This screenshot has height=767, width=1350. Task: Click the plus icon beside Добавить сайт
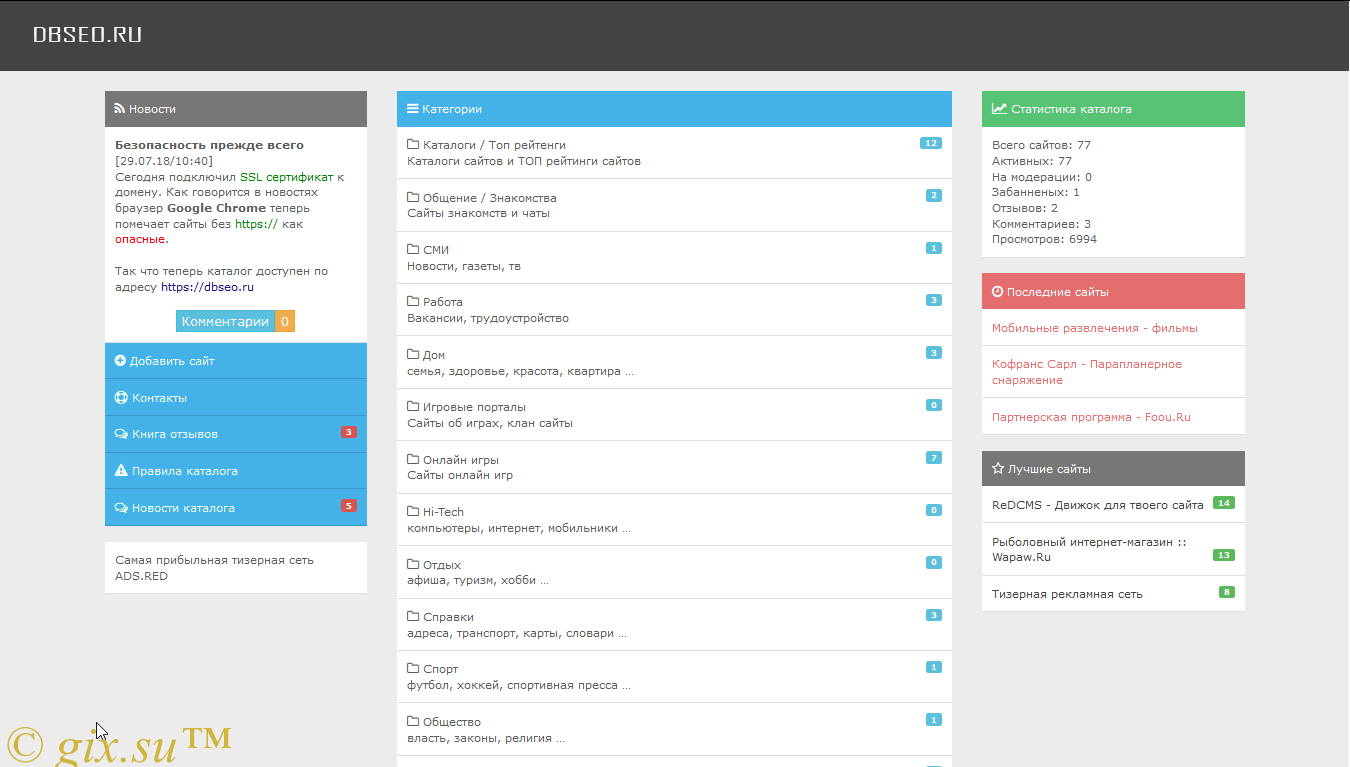click(121, 361)
